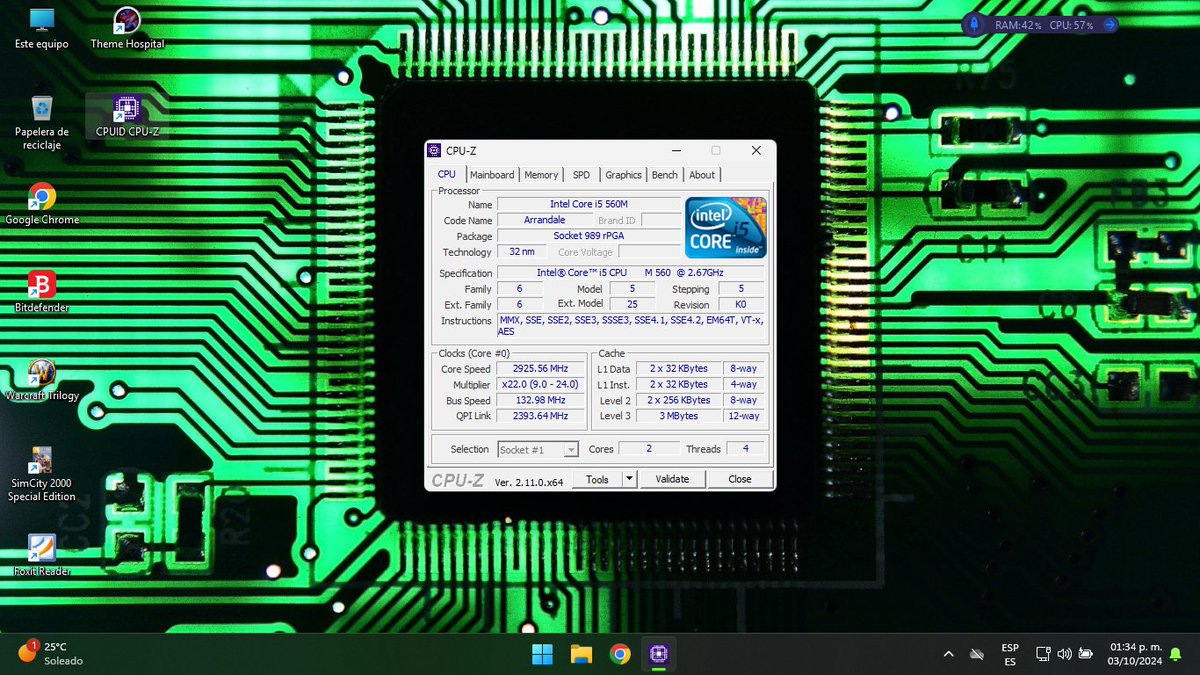Switch to the CPU tab
The image size is (1200, 675).
click(x=446, y=175)
